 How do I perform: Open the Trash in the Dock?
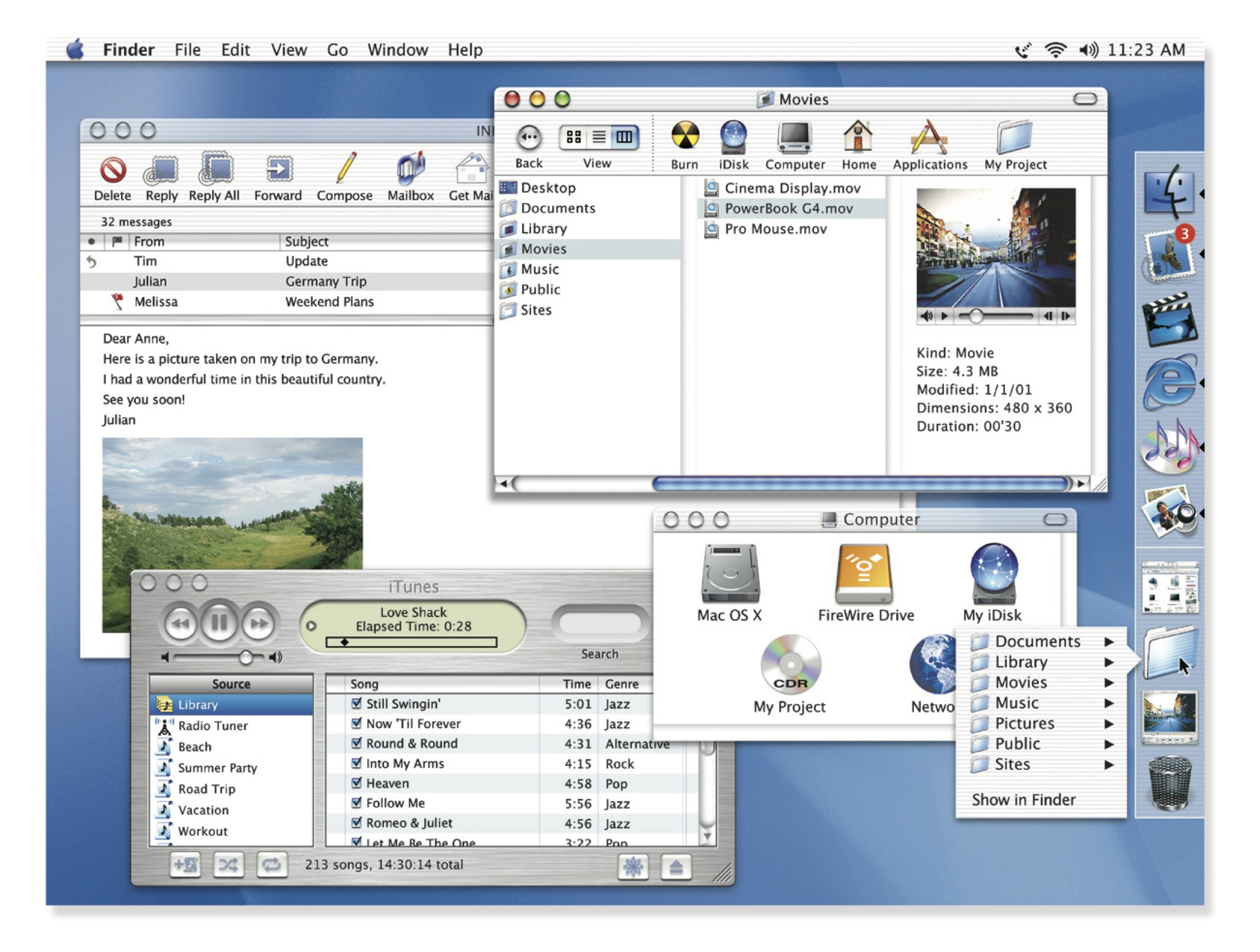[1170, 783]
